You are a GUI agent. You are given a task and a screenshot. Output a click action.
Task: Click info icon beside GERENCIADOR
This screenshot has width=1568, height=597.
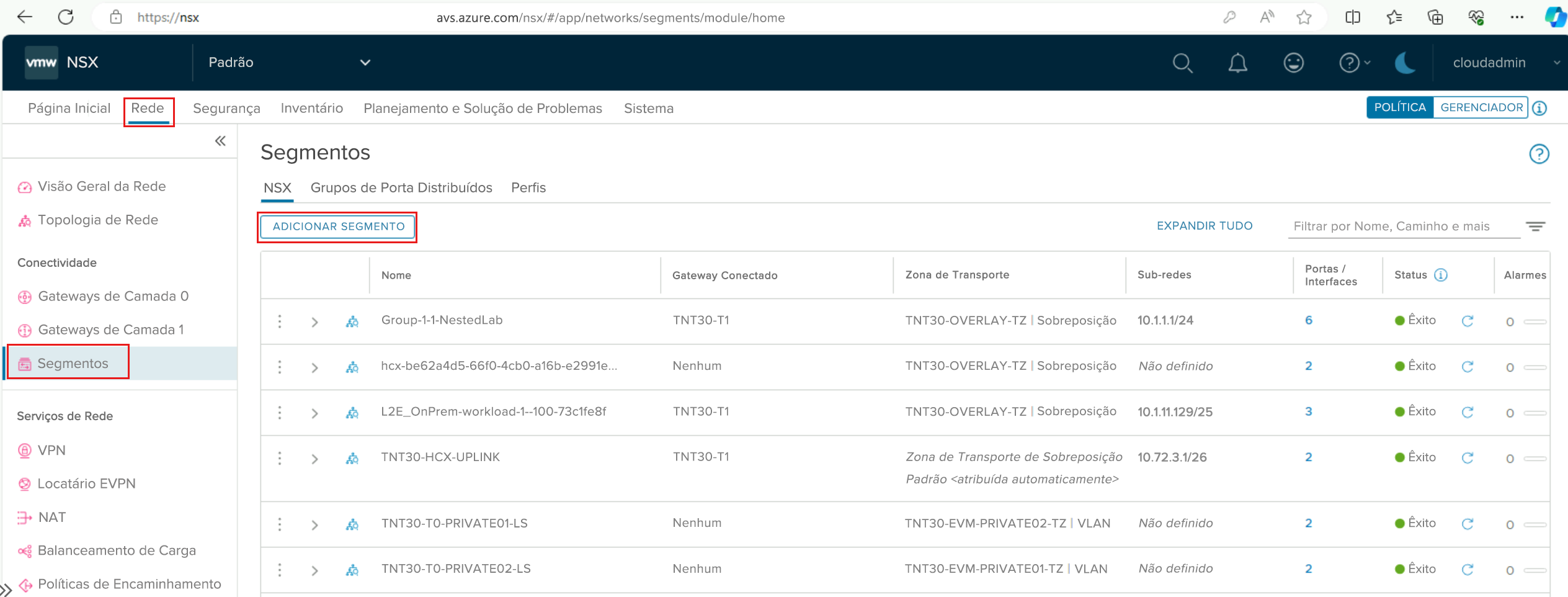[1539, 108]
